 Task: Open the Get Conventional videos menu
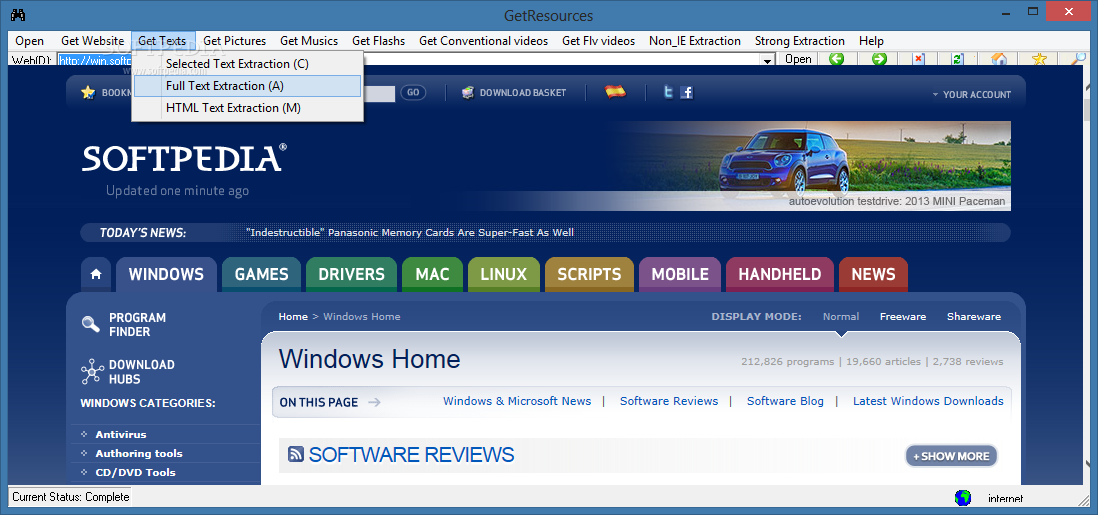483,41
